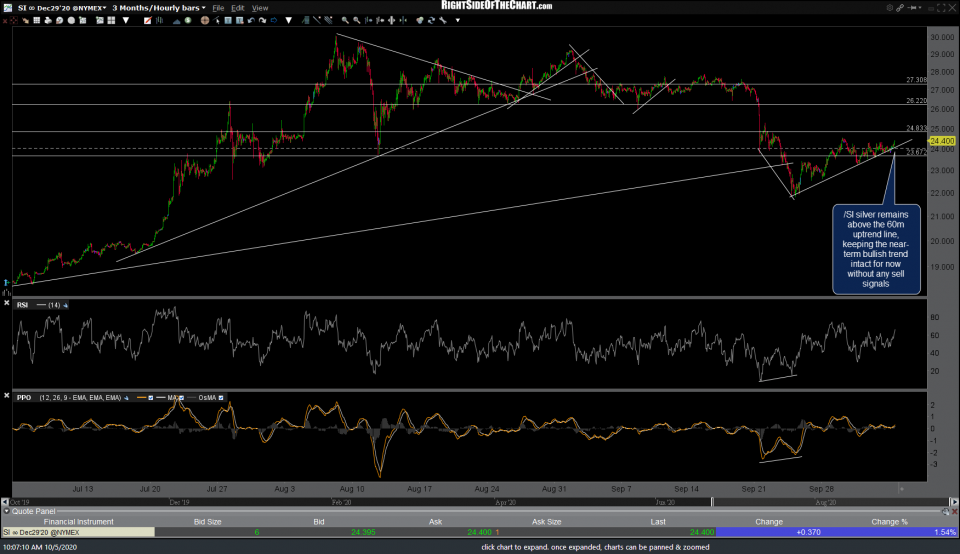Toggle the PPO line checkbox
Viewport: 960px width, 554px height.
tap(152, 398)
